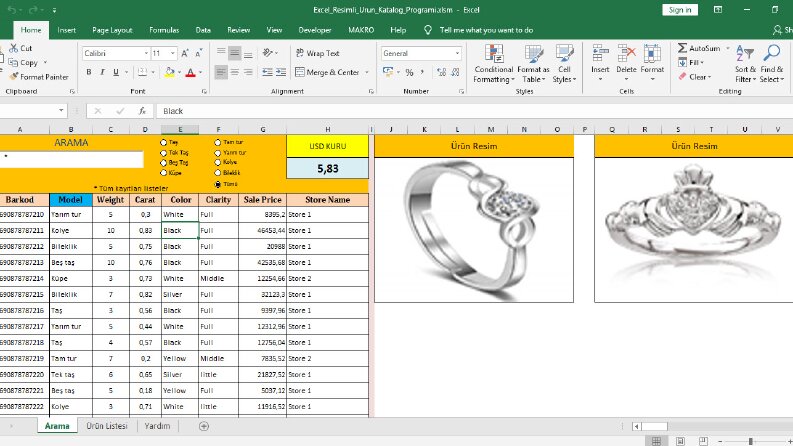Align text right
Image resolution: width=793 pixels, height=446 pixels.
(248, 72)
